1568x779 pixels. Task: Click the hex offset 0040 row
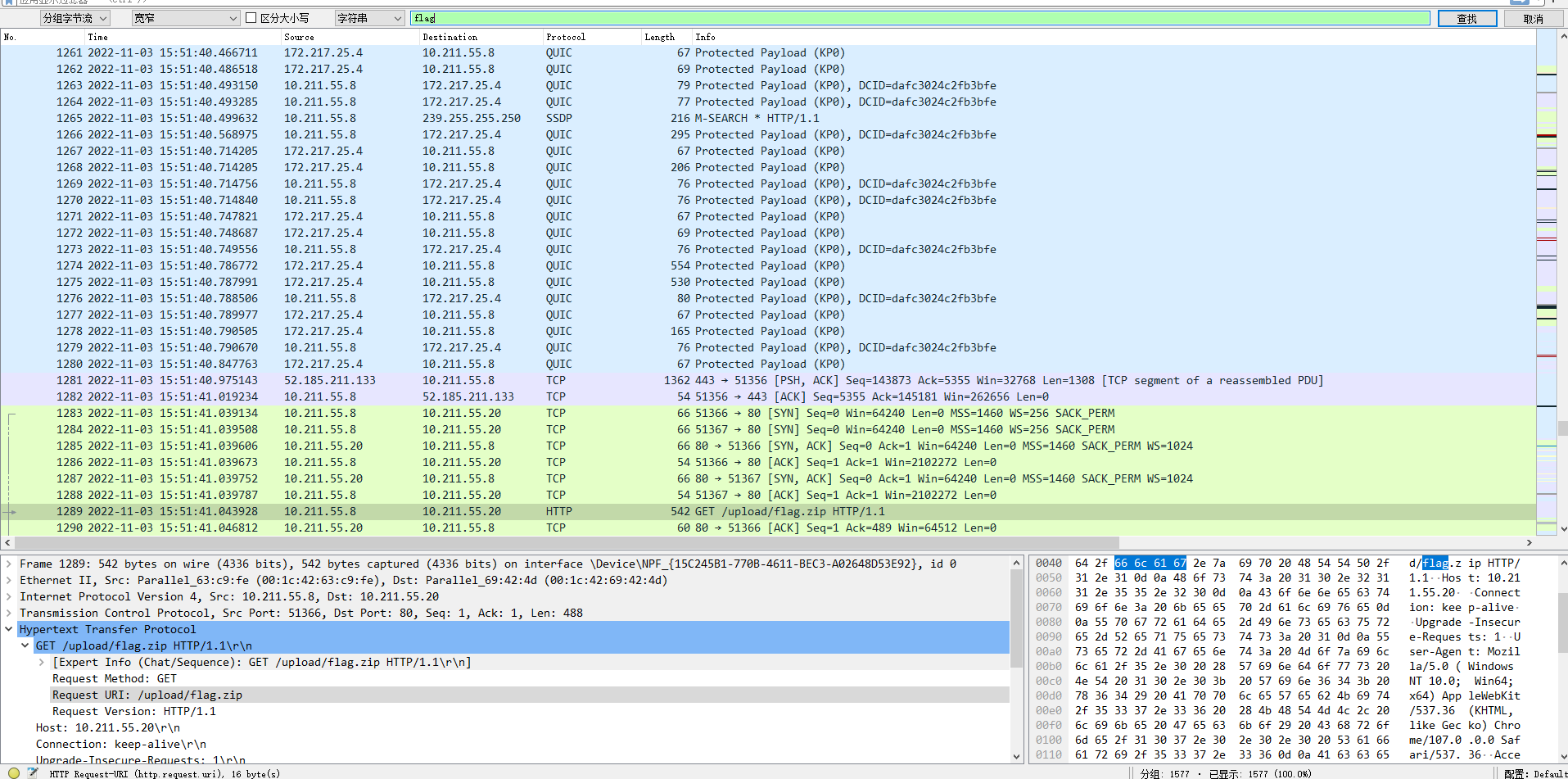[1048, 563]
